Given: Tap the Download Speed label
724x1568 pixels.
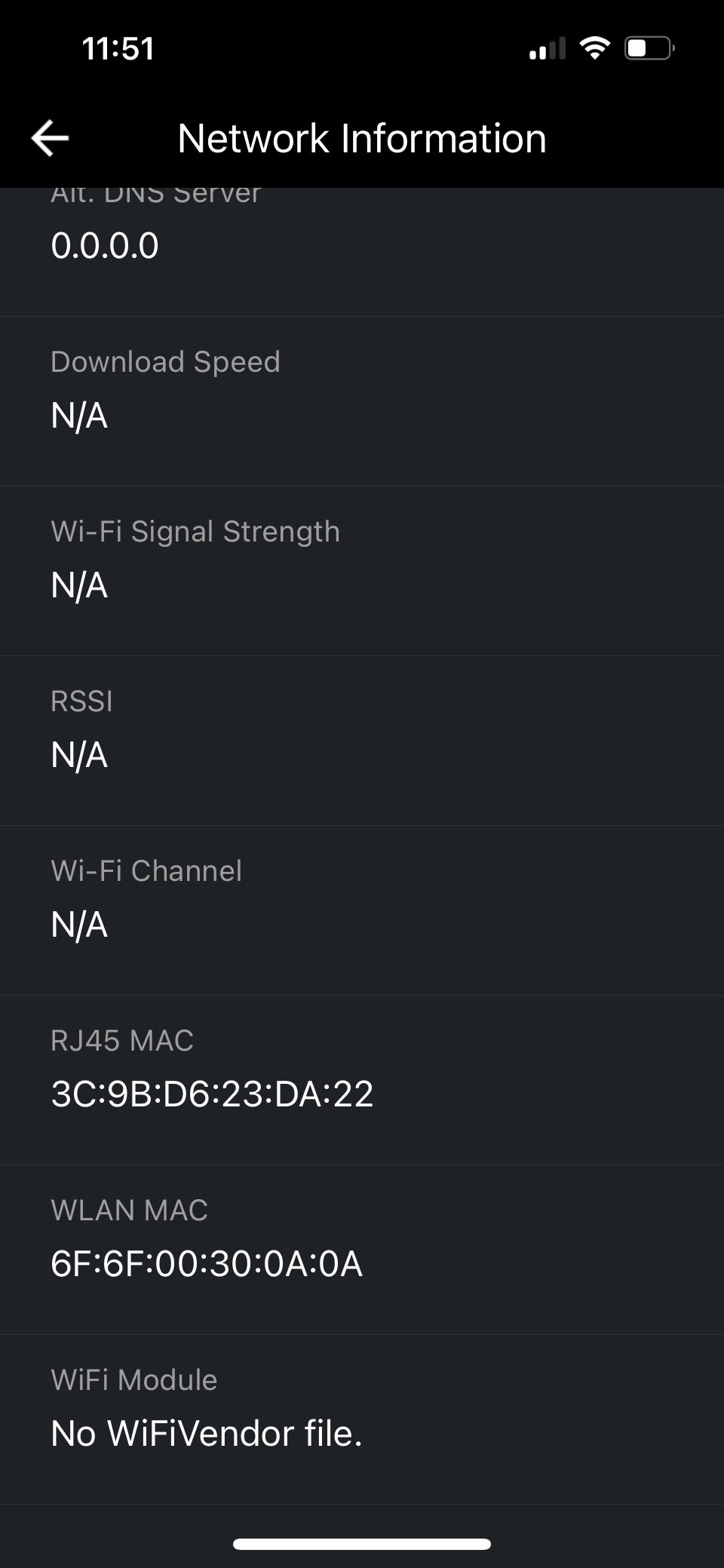Looking at the screenshot, I should (x=165, y=362).
